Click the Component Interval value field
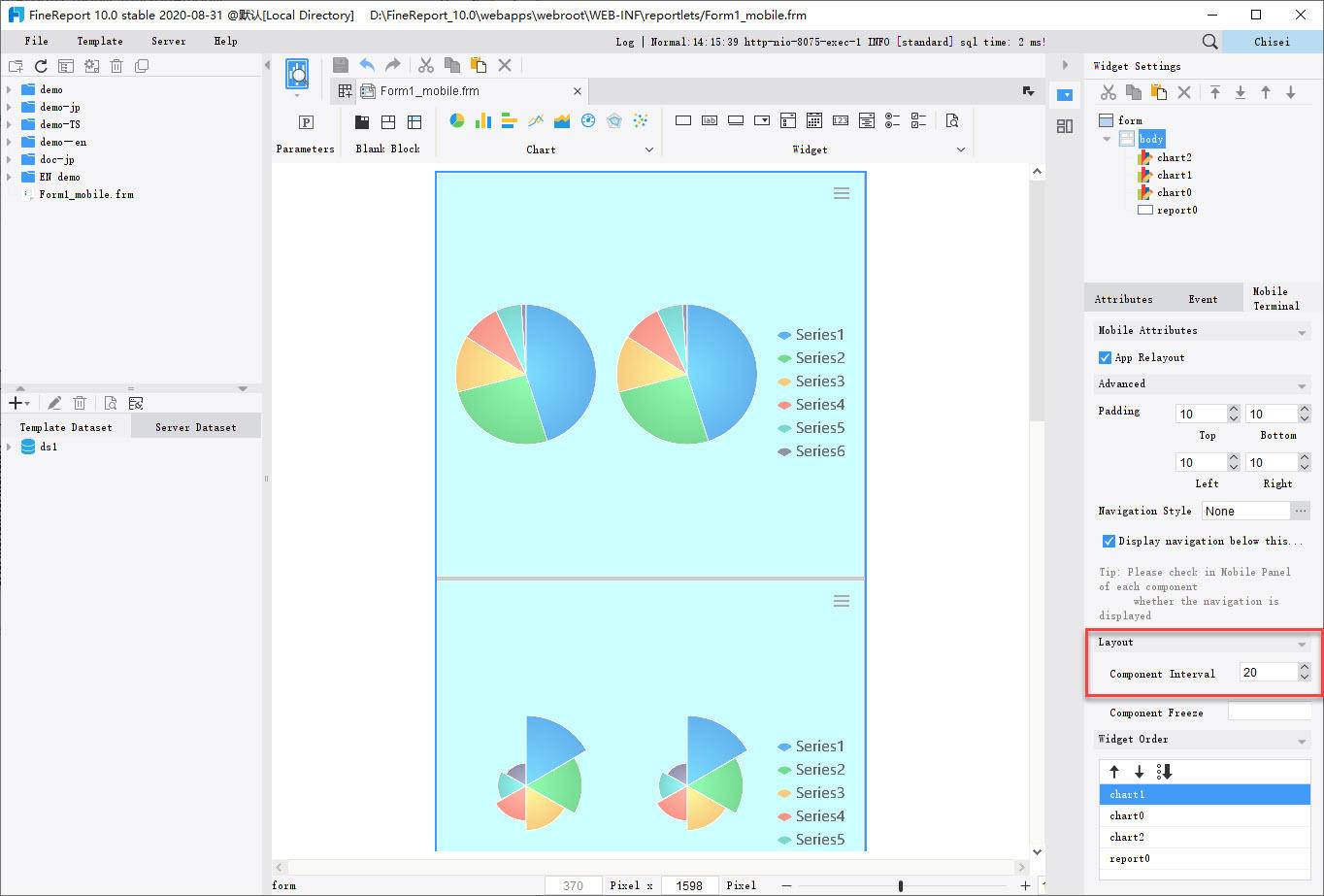 [x=1268, y=672]
